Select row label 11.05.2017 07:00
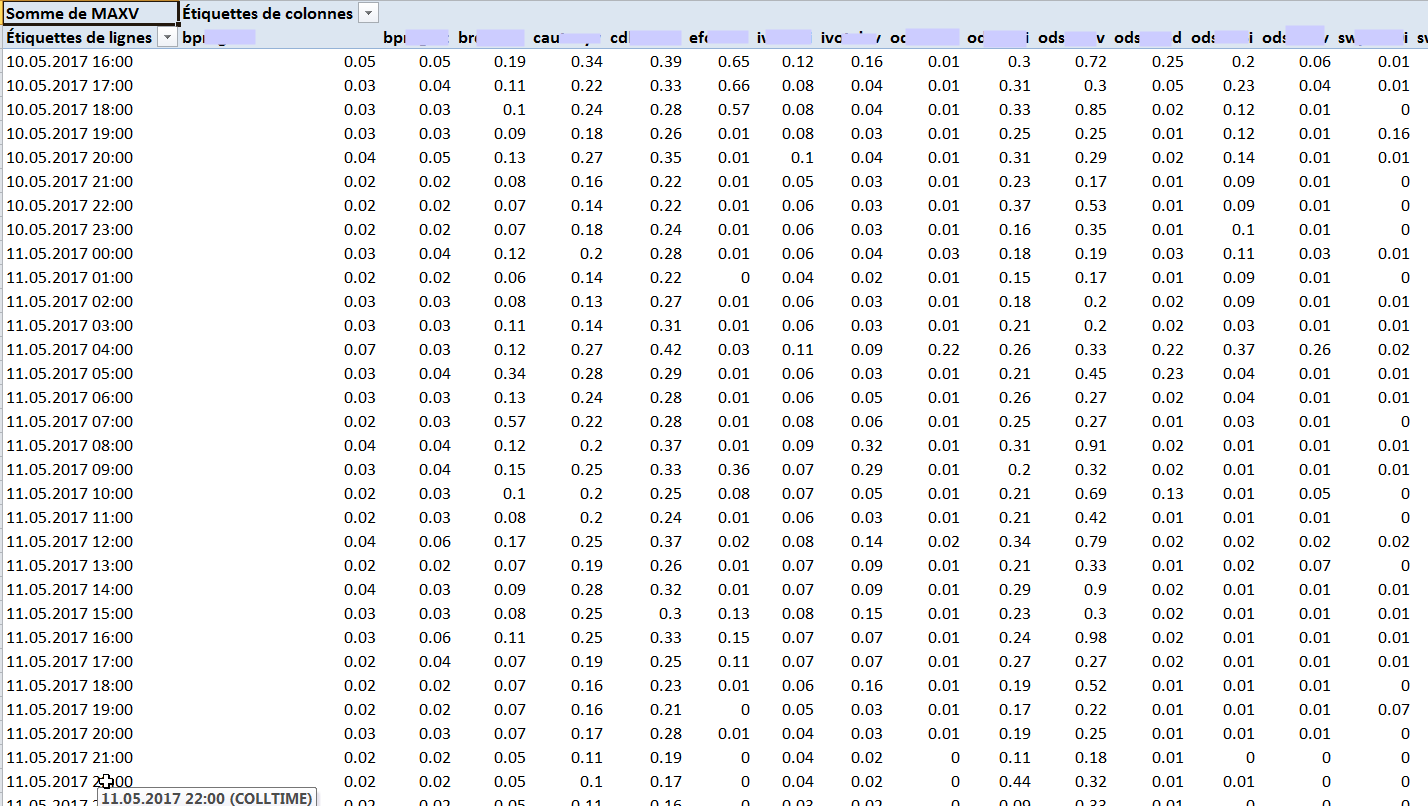Image resolution: width=1428 pixels, height=806 pixels. (70, 422)
